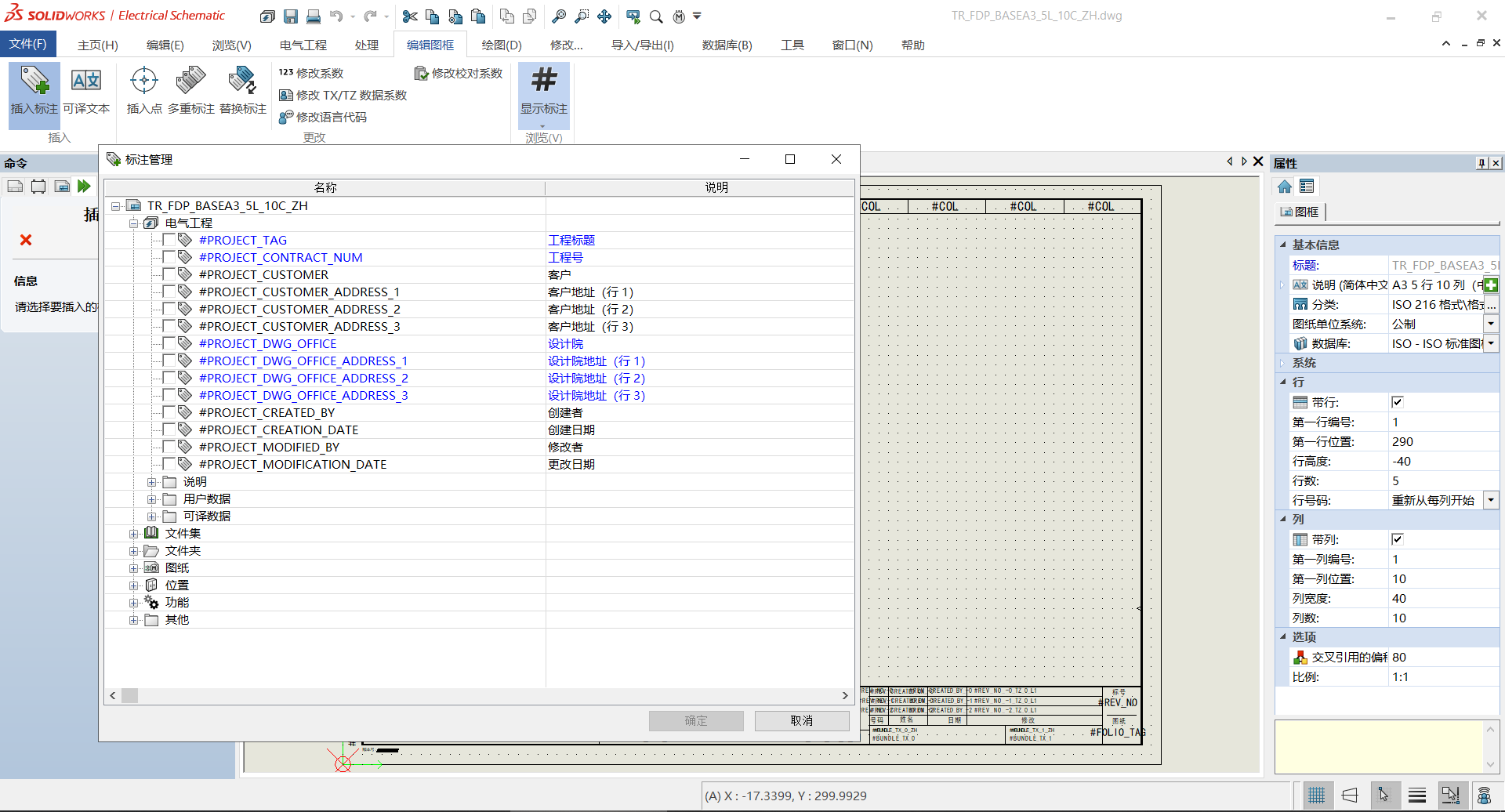
Task: Expand the 图纸 tree node
Action: [x=133, y=568]
